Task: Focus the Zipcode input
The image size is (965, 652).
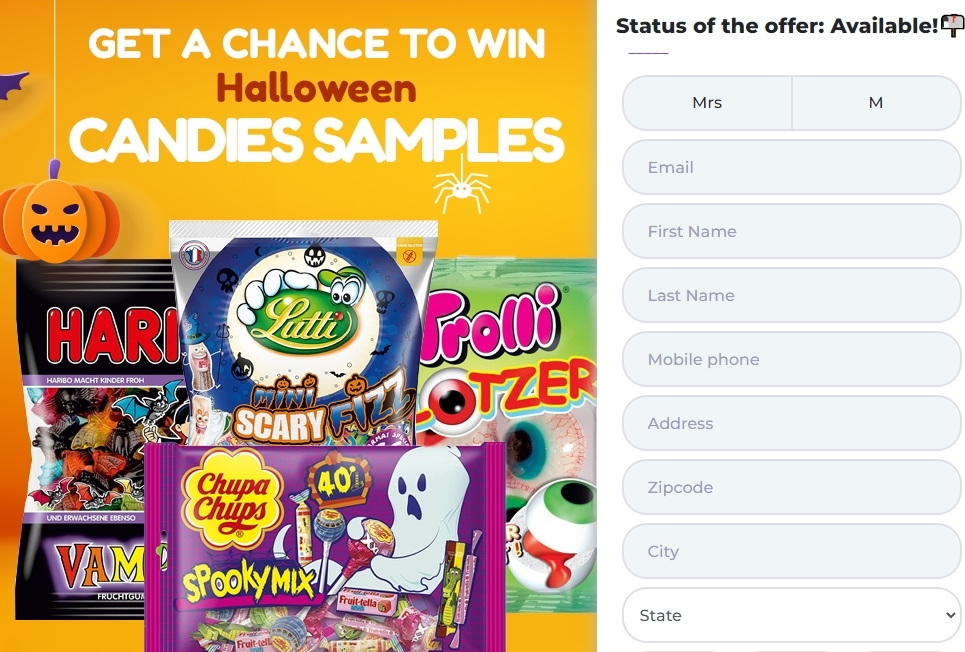Action: pyautogui.click(x=791, y=487)
